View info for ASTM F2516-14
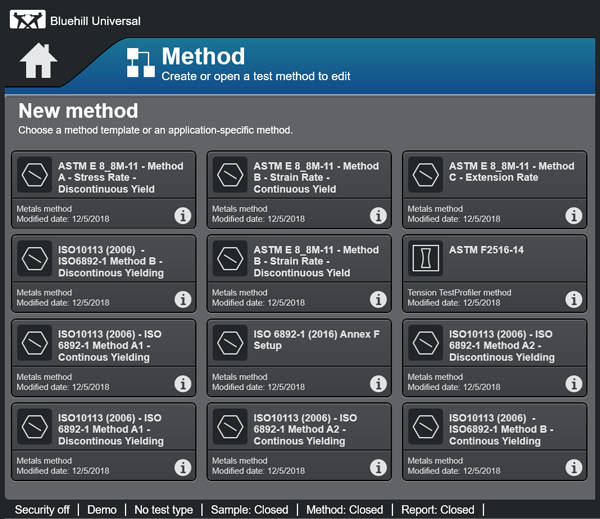This screenshot has width=600, height=519. point(574,299)
